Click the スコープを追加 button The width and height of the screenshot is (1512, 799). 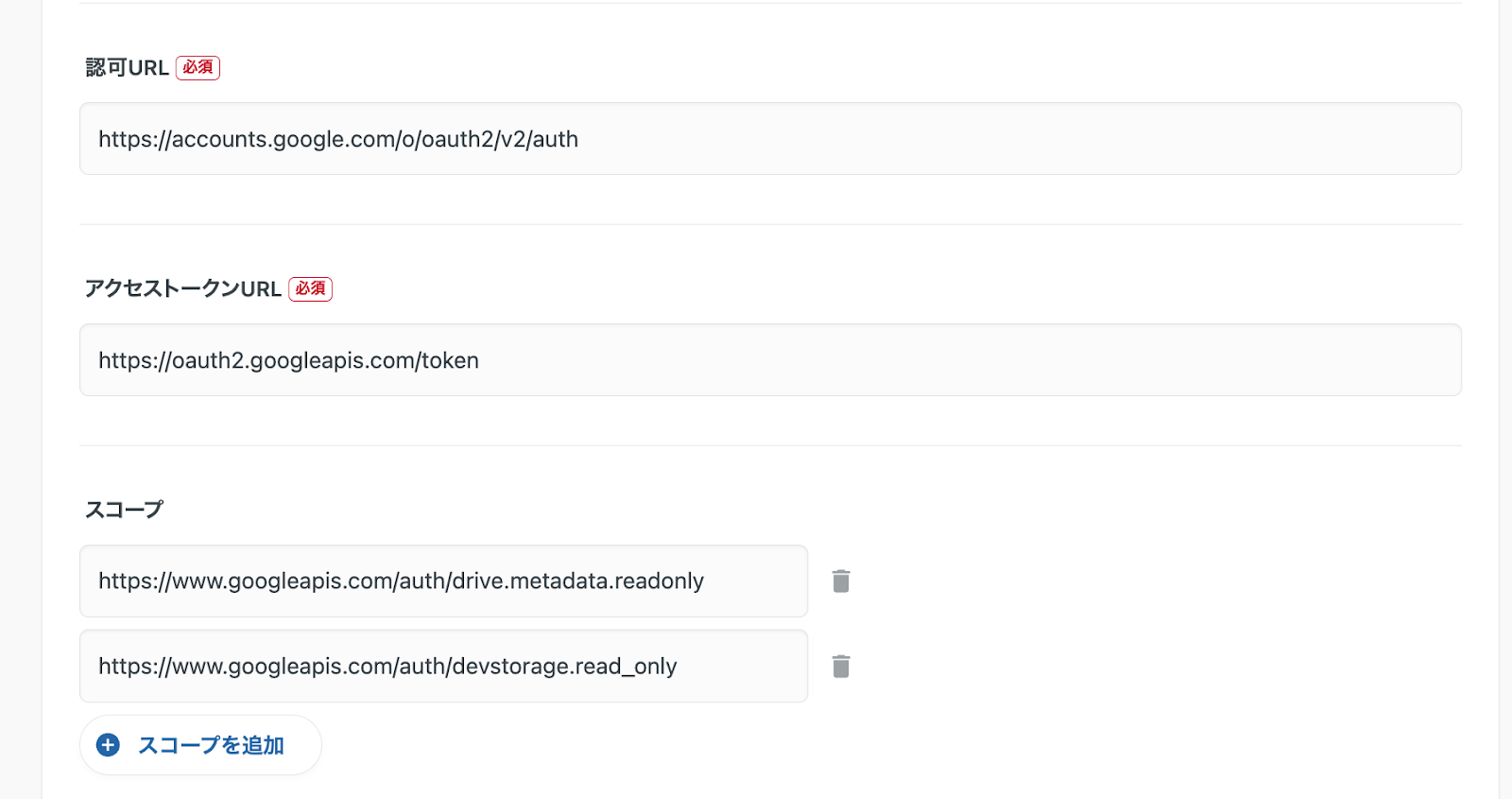pos(210,745)
